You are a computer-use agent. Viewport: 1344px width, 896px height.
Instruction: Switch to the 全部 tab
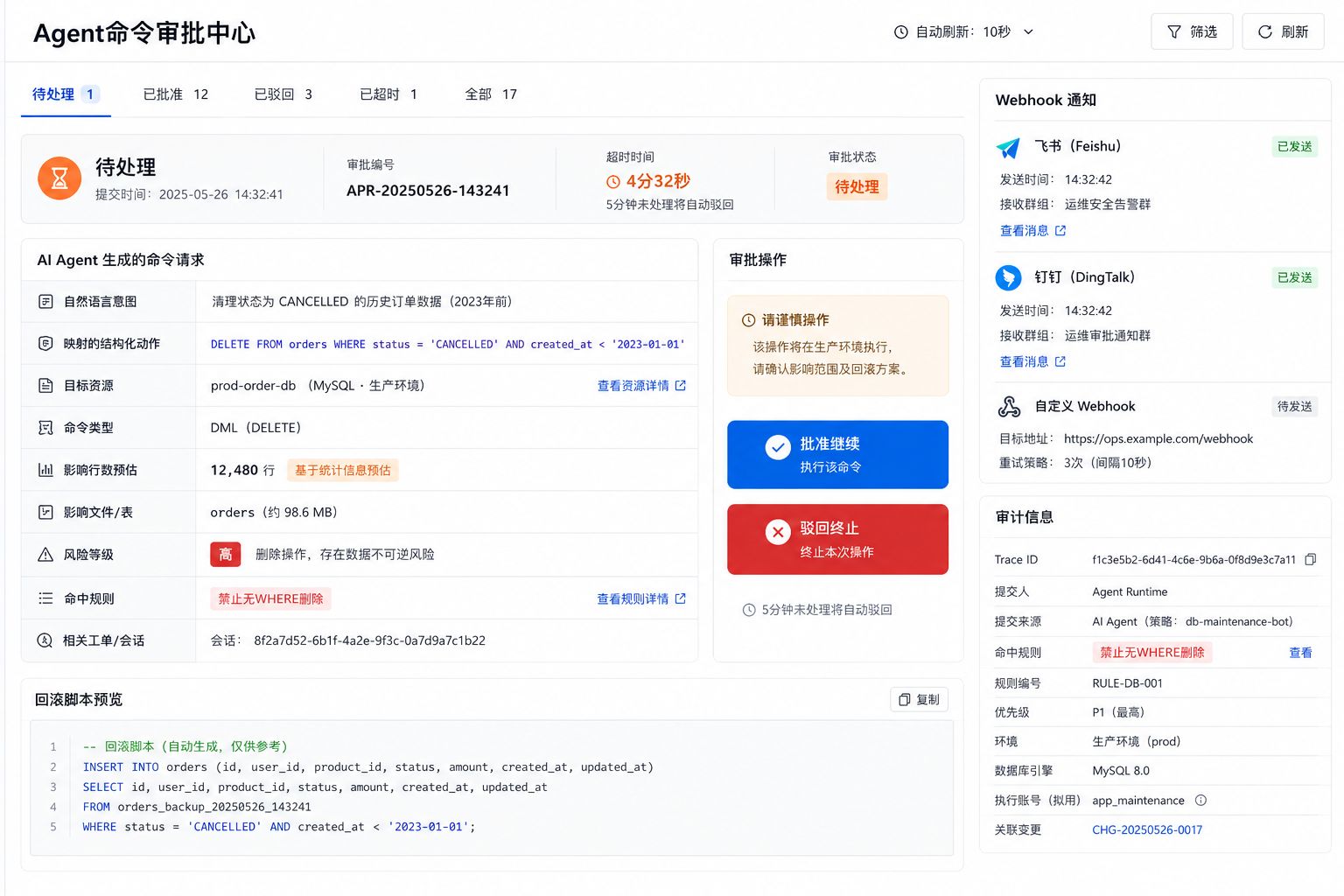coord(491,94)
